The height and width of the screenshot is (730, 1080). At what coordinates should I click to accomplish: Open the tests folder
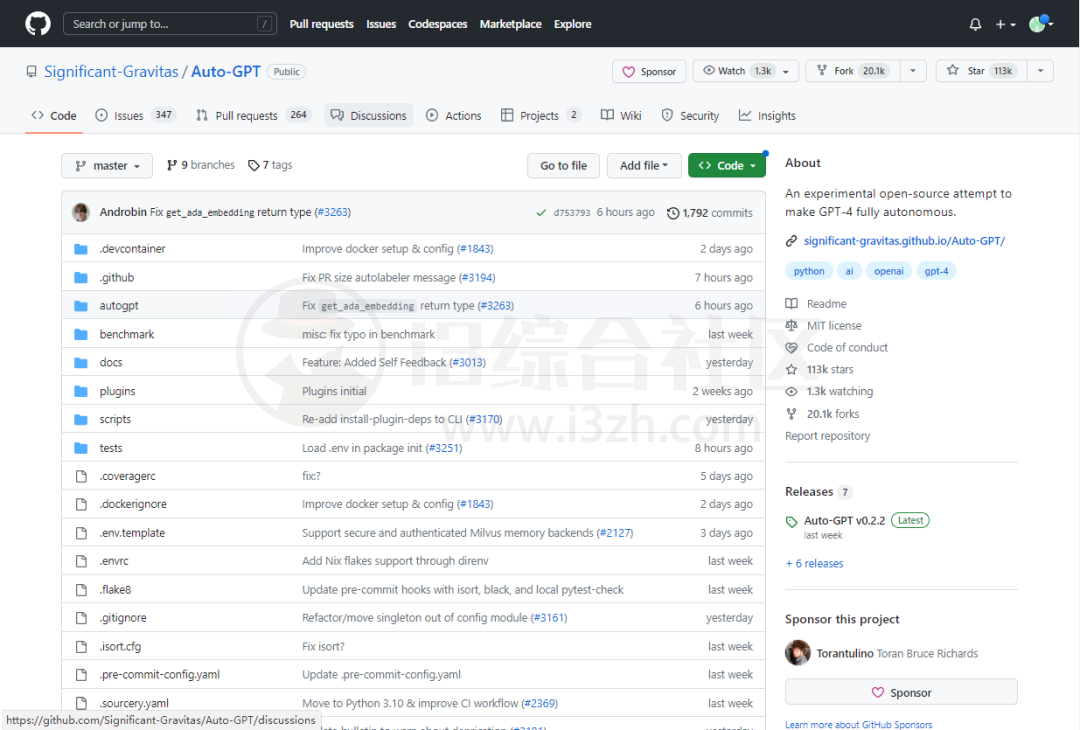111,448
